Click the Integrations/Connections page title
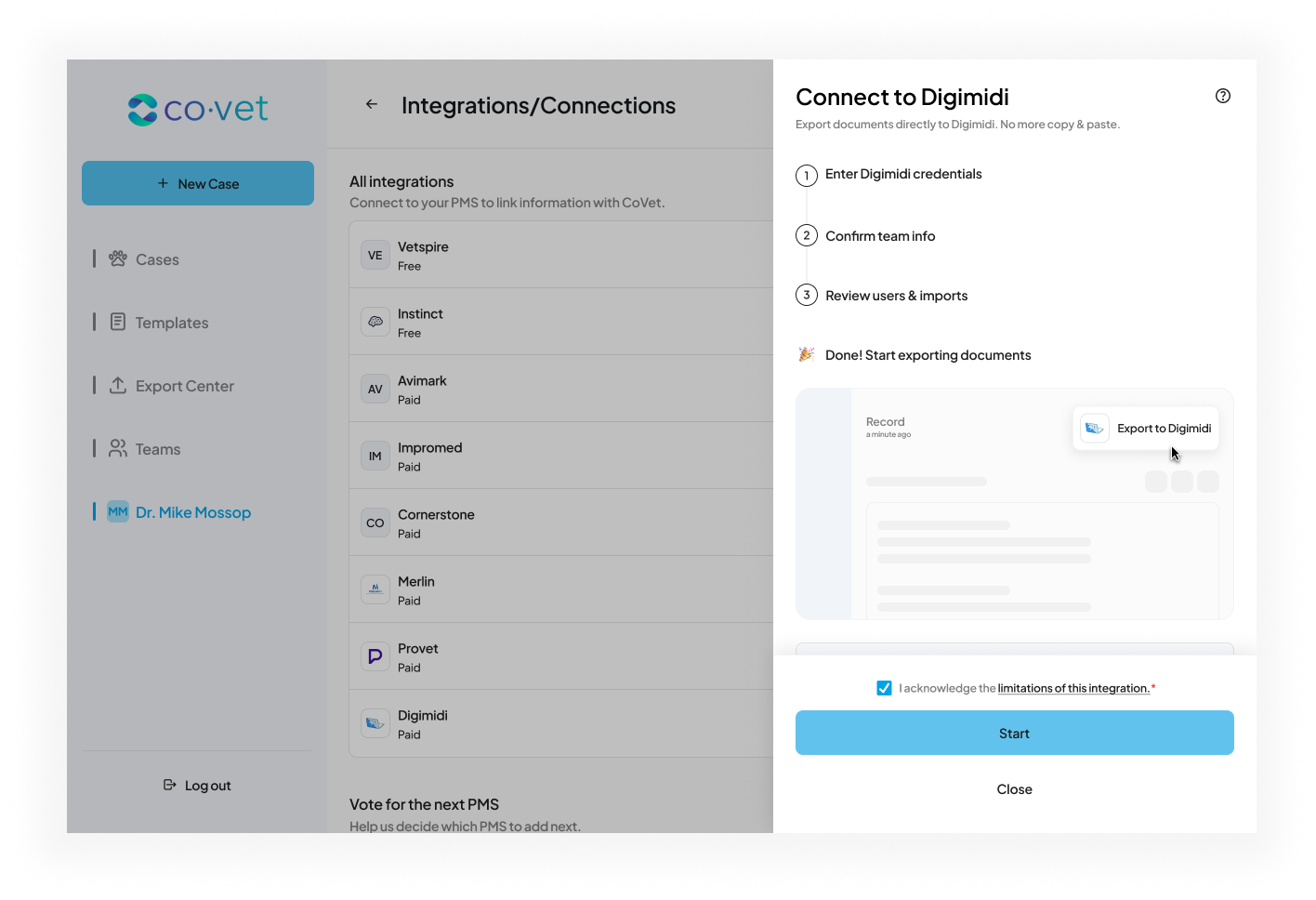Viewport: 1316px width, 900px height. (538, 105)
